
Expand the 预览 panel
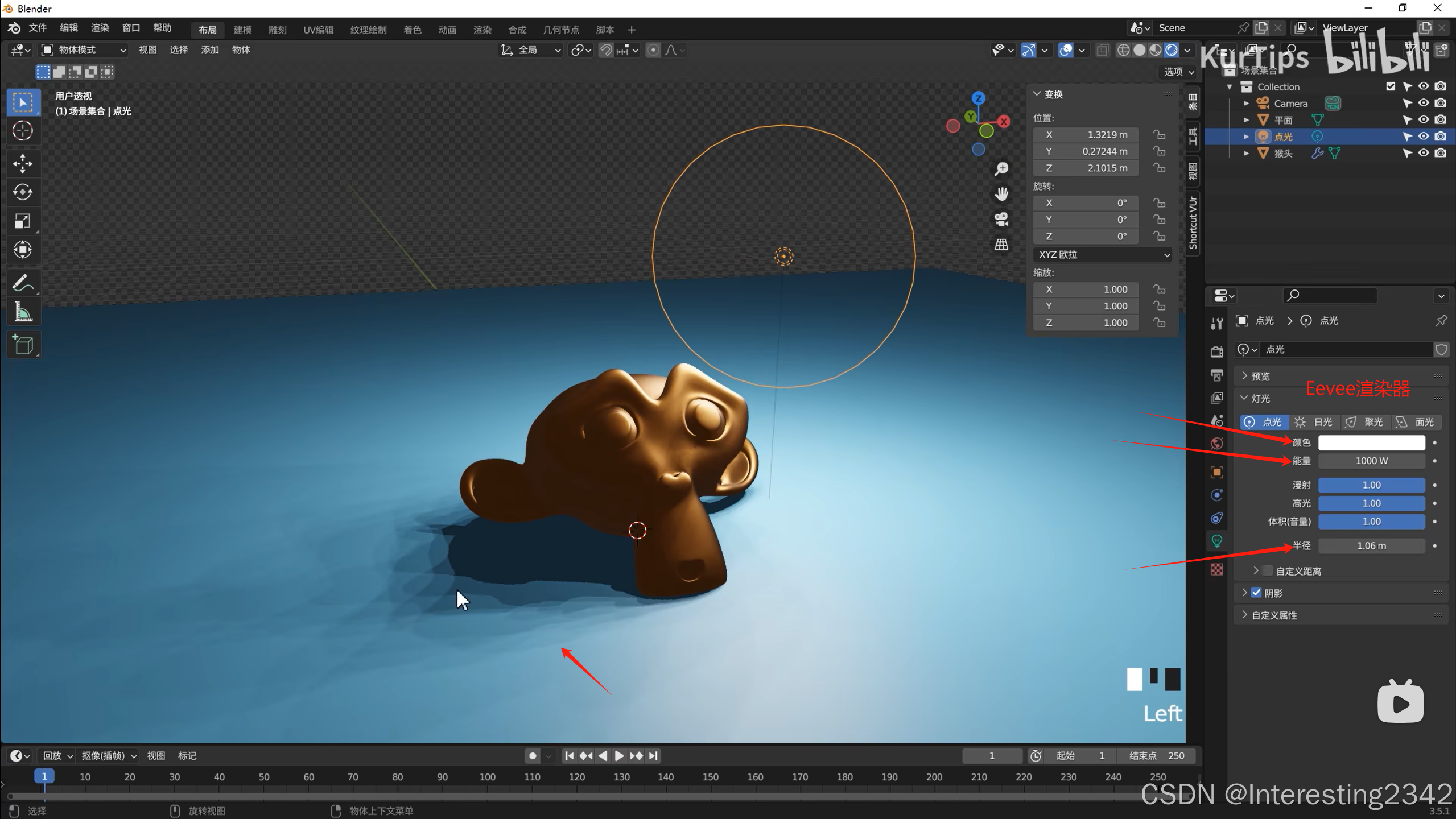1260,376
